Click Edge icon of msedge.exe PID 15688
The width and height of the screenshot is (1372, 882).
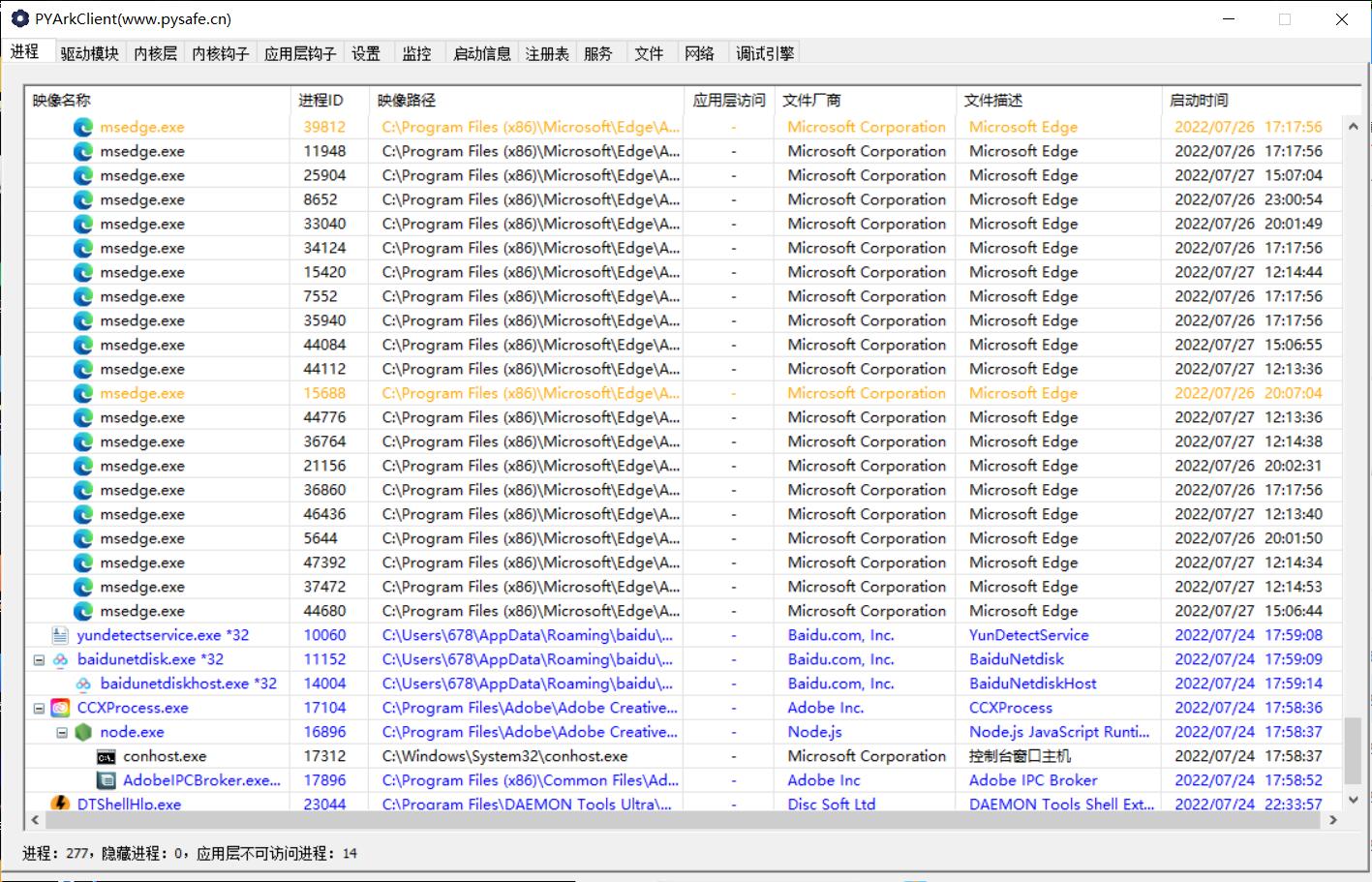[x=83, y=393]
